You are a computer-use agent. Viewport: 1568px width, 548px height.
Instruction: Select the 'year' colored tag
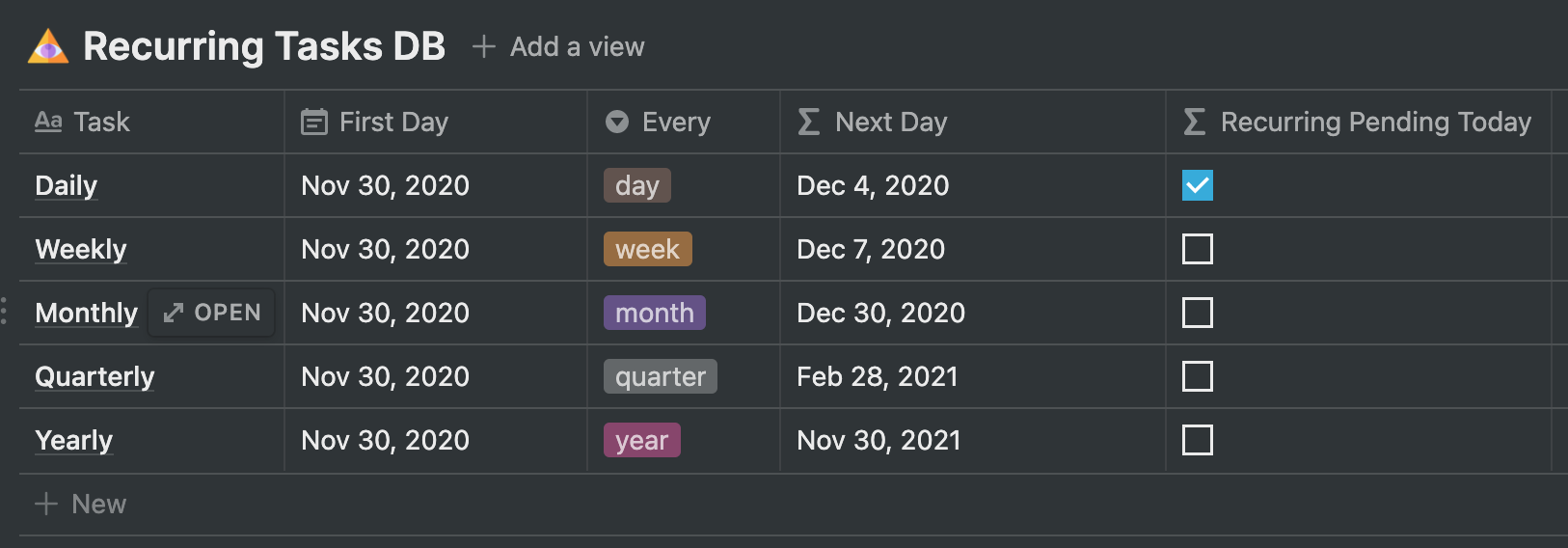(x=641, y=440)
